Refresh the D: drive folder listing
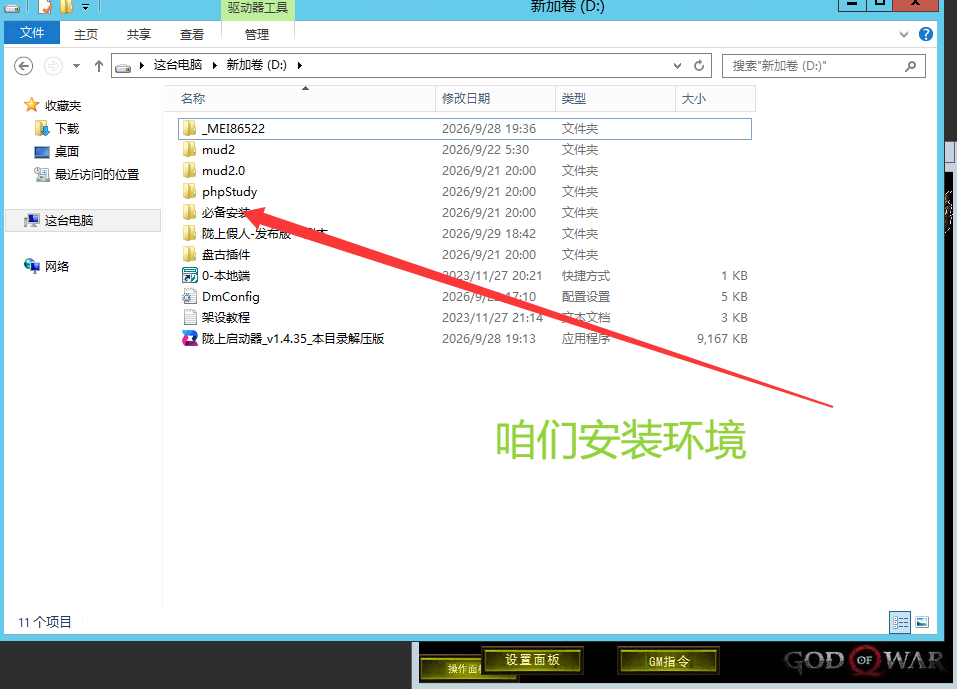The height and width of the screenshot is (689, 957). pos(699,66)
